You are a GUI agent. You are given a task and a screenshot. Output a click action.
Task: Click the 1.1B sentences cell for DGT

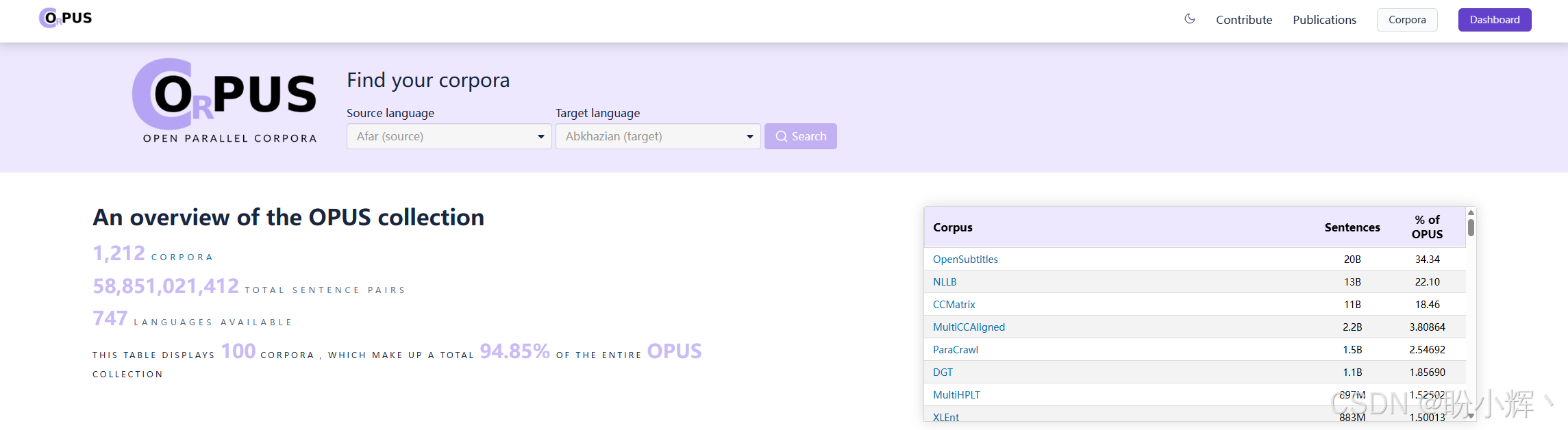pos(1352,372)
